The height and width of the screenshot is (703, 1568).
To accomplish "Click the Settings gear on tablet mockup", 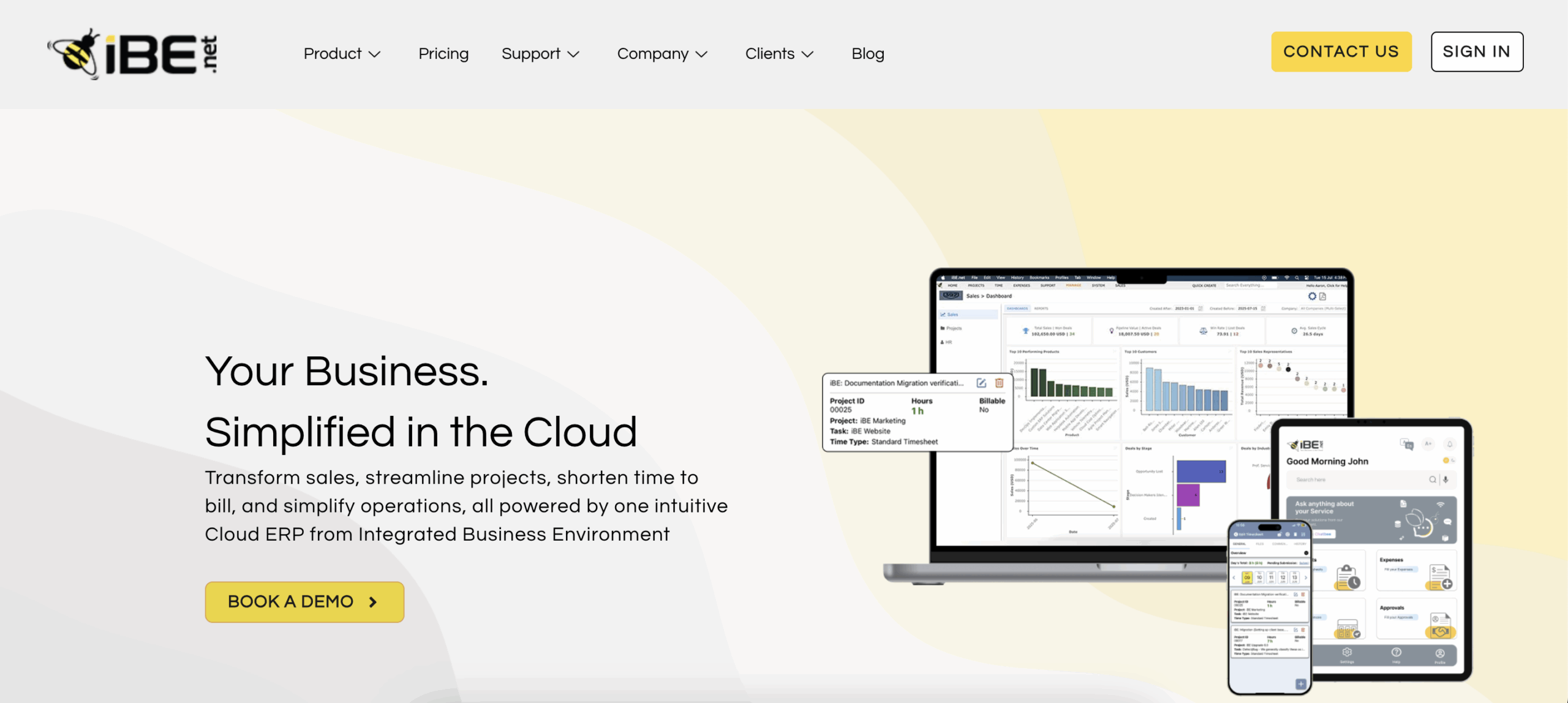I will (x=1347, y=653).
